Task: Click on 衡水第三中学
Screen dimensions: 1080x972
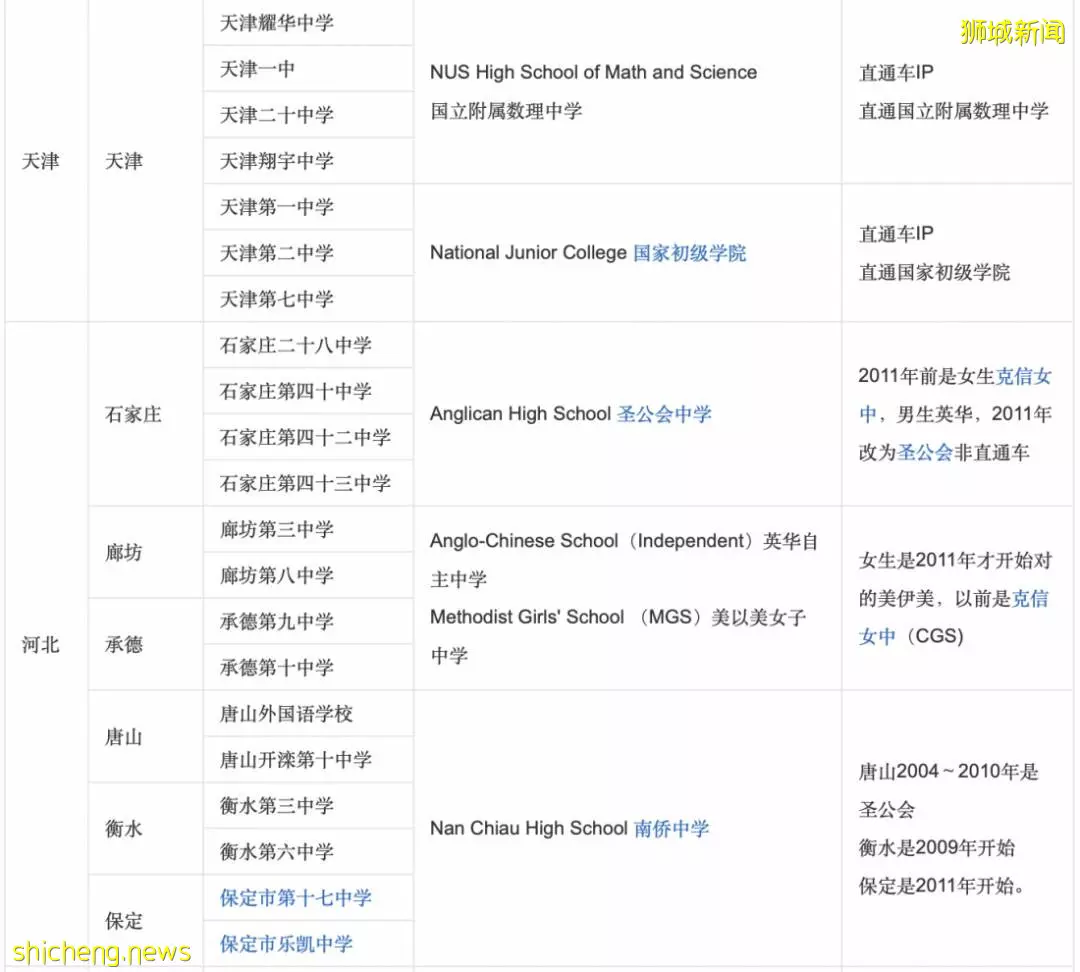Action: pyautogui.click(x=309, y=806)
